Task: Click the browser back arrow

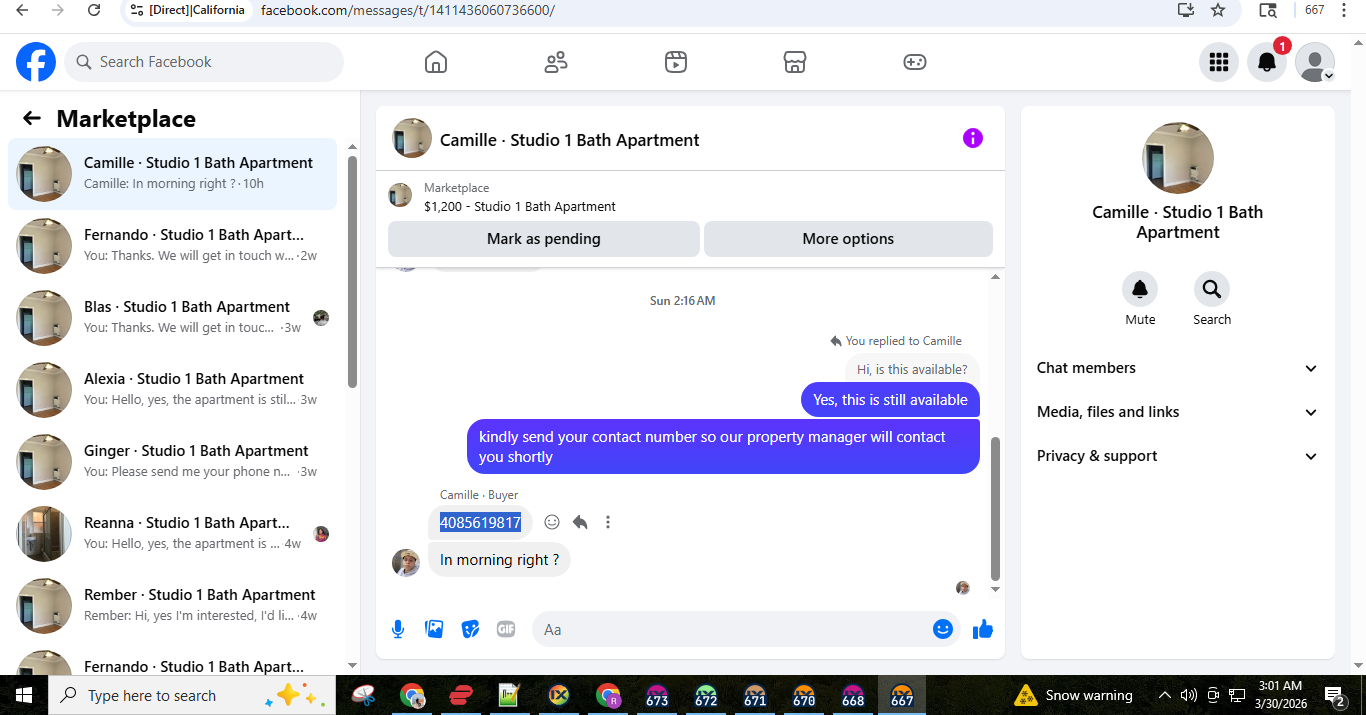Action: tap(22, 10)
